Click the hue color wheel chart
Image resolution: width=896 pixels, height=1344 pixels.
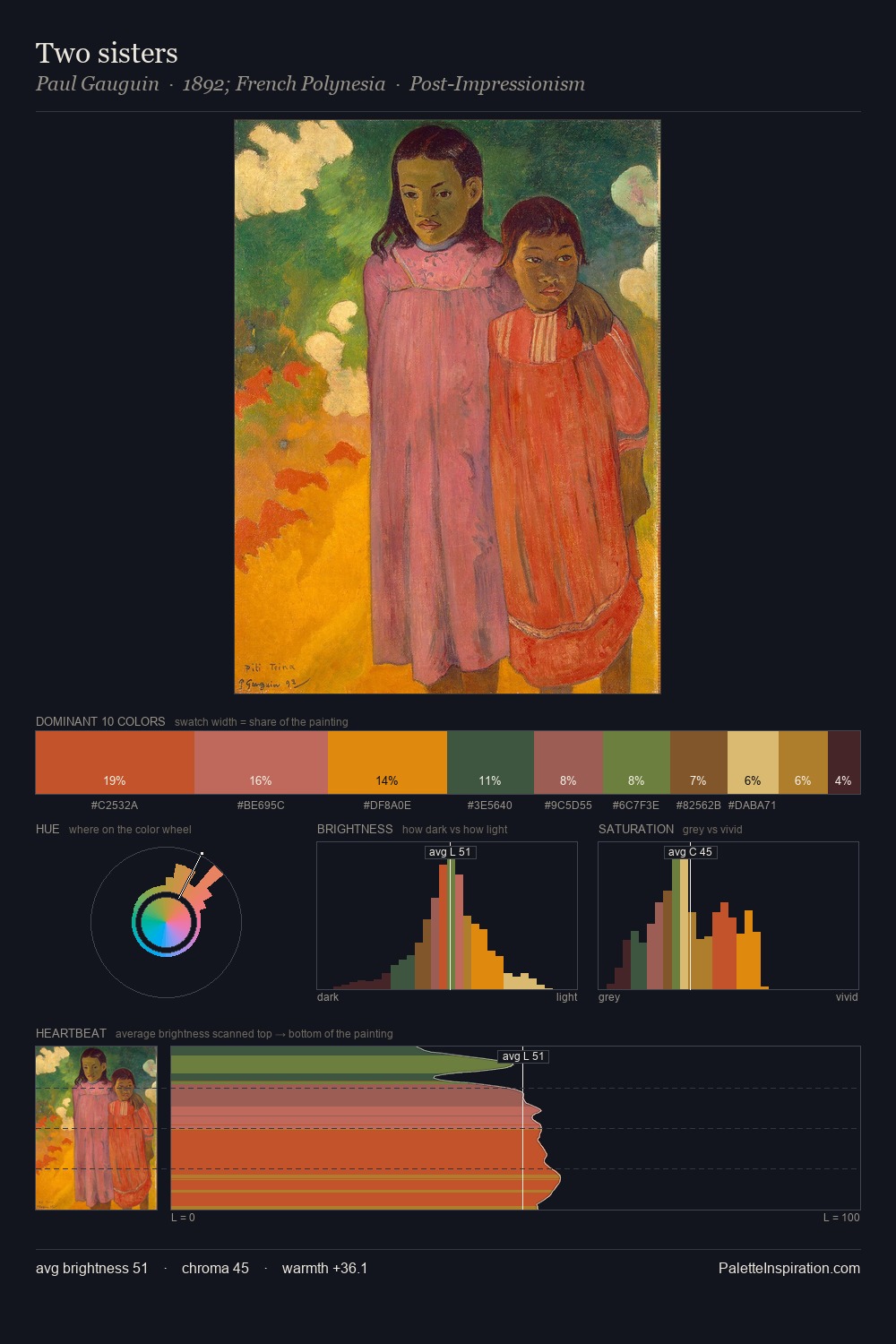(x=166, y=922)
